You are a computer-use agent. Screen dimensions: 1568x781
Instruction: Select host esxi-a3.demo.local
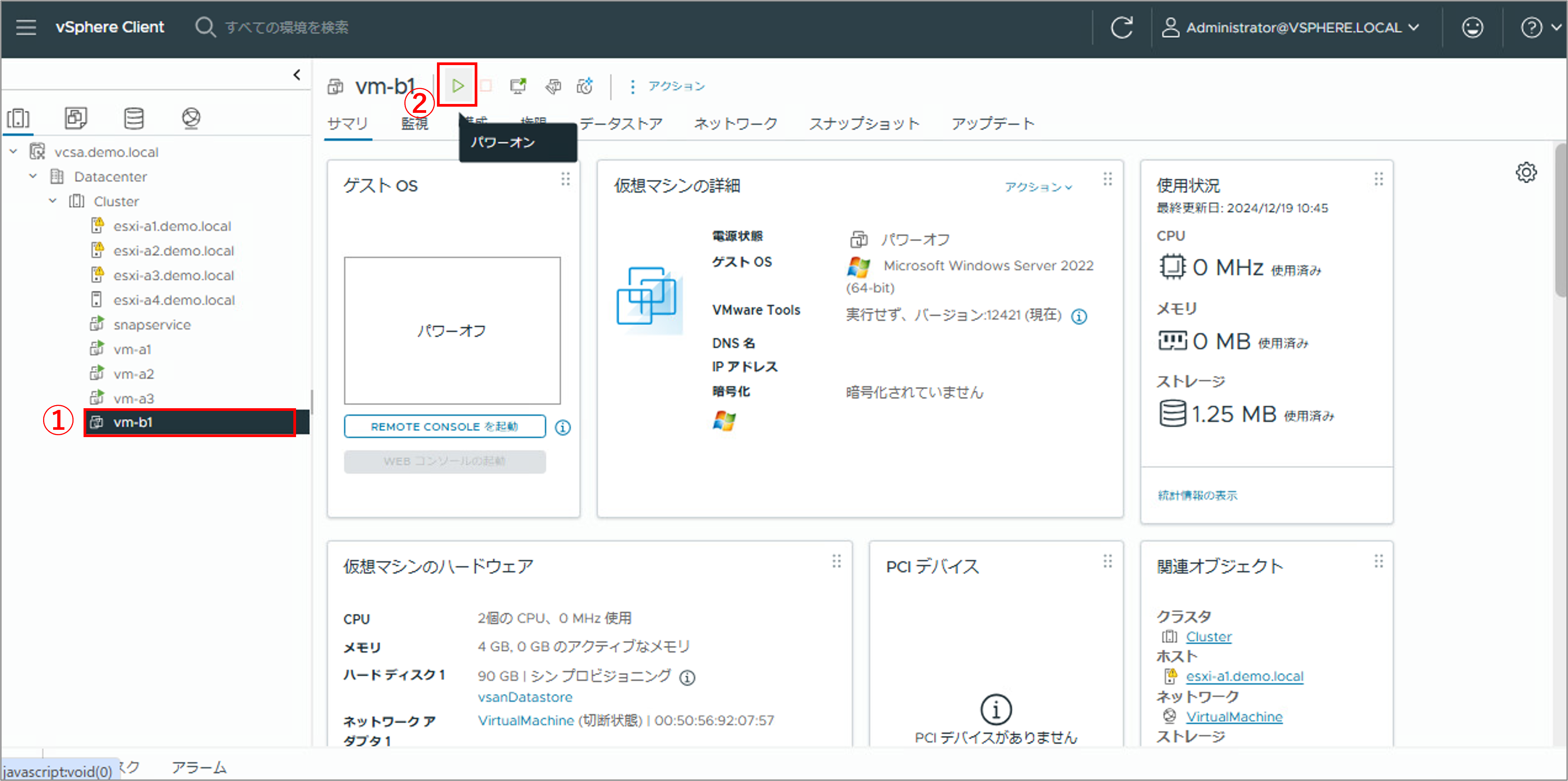(173, 275)
